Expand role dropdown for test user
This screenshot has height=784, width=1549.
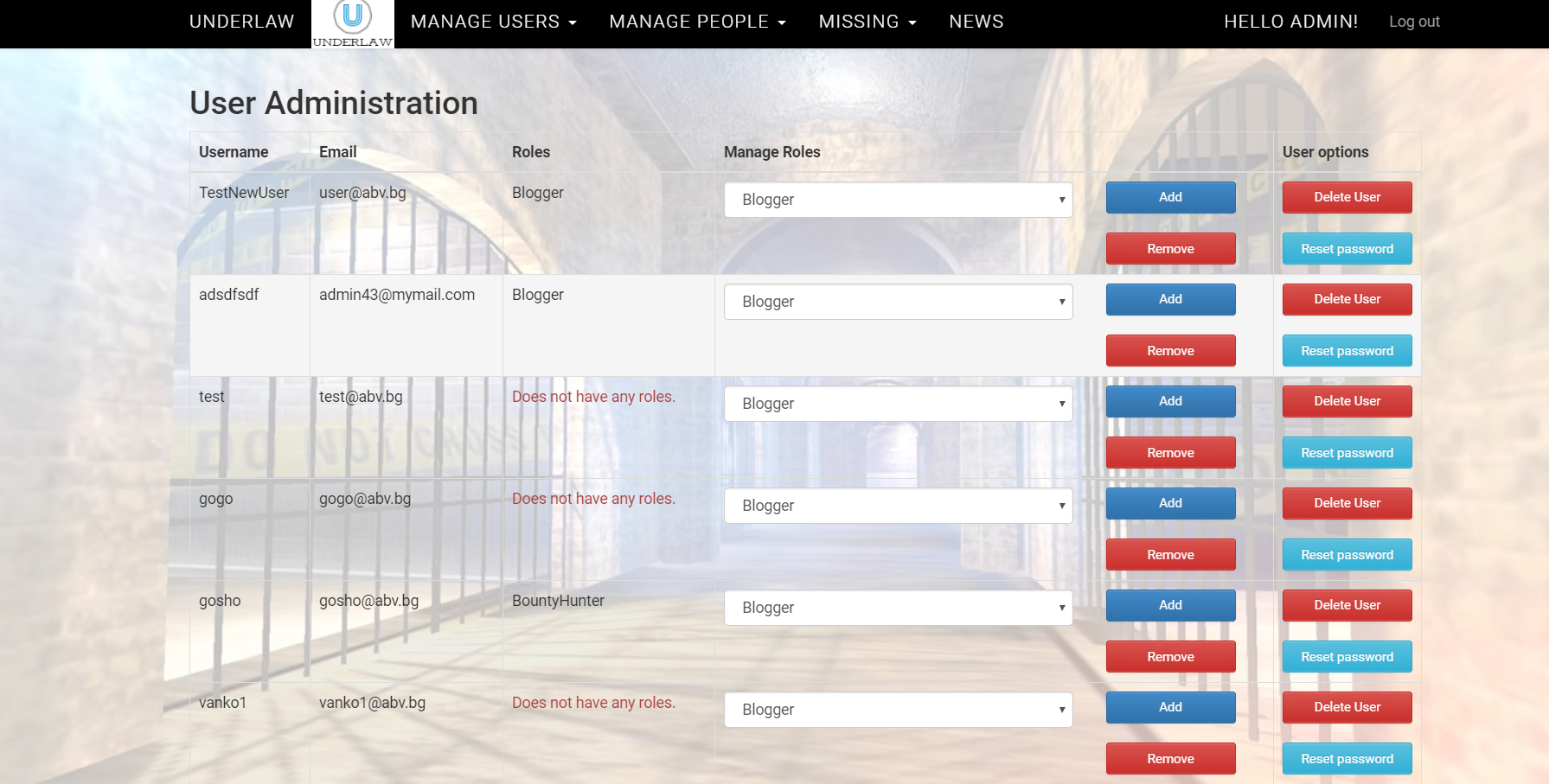pyautogui.click(x=899, y=404)
